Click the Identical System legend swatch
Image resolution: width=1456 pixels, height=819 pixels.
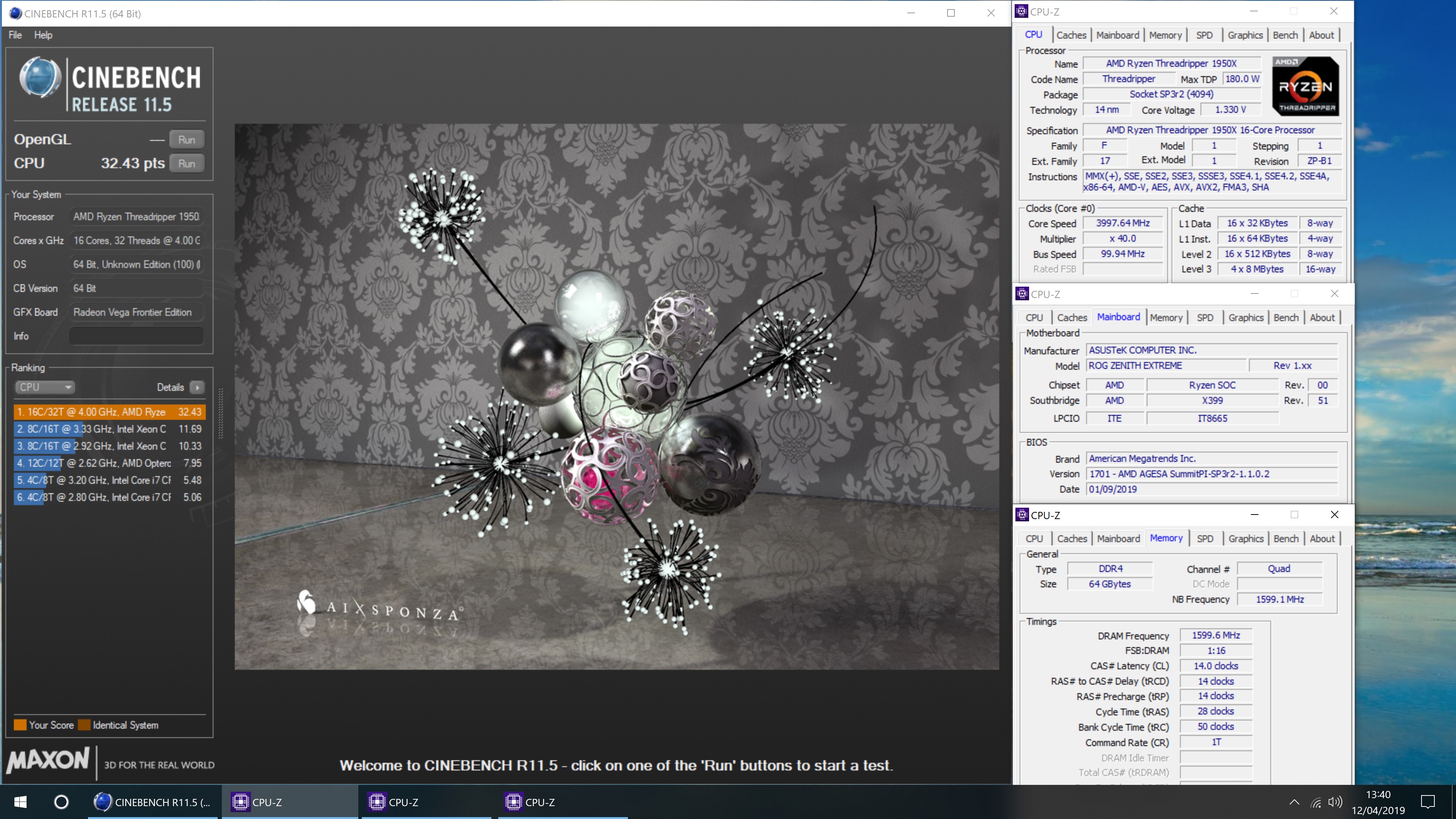(x=84, y=725)
